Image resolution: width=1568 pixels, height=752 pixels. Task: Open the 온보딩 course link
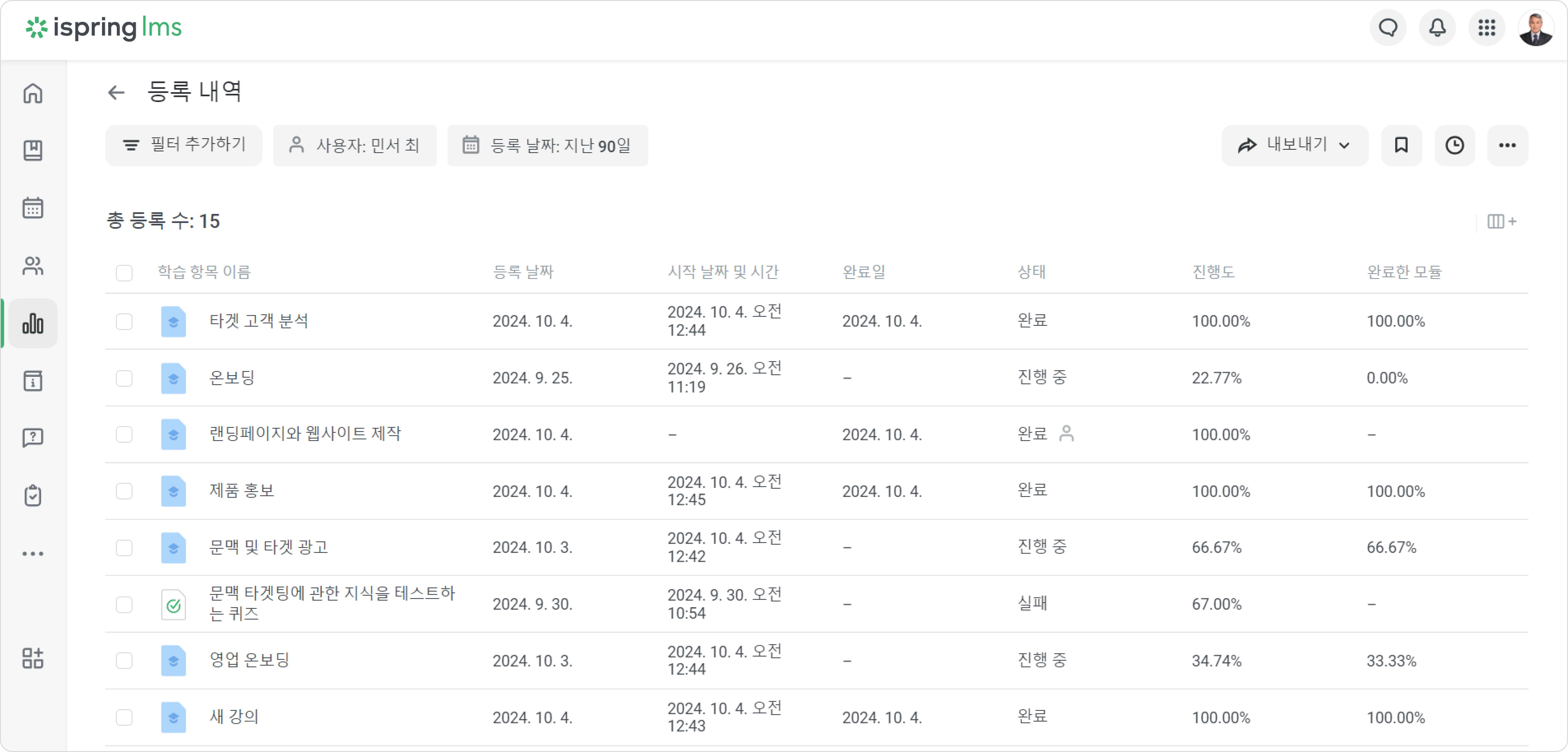coord(232,377)
